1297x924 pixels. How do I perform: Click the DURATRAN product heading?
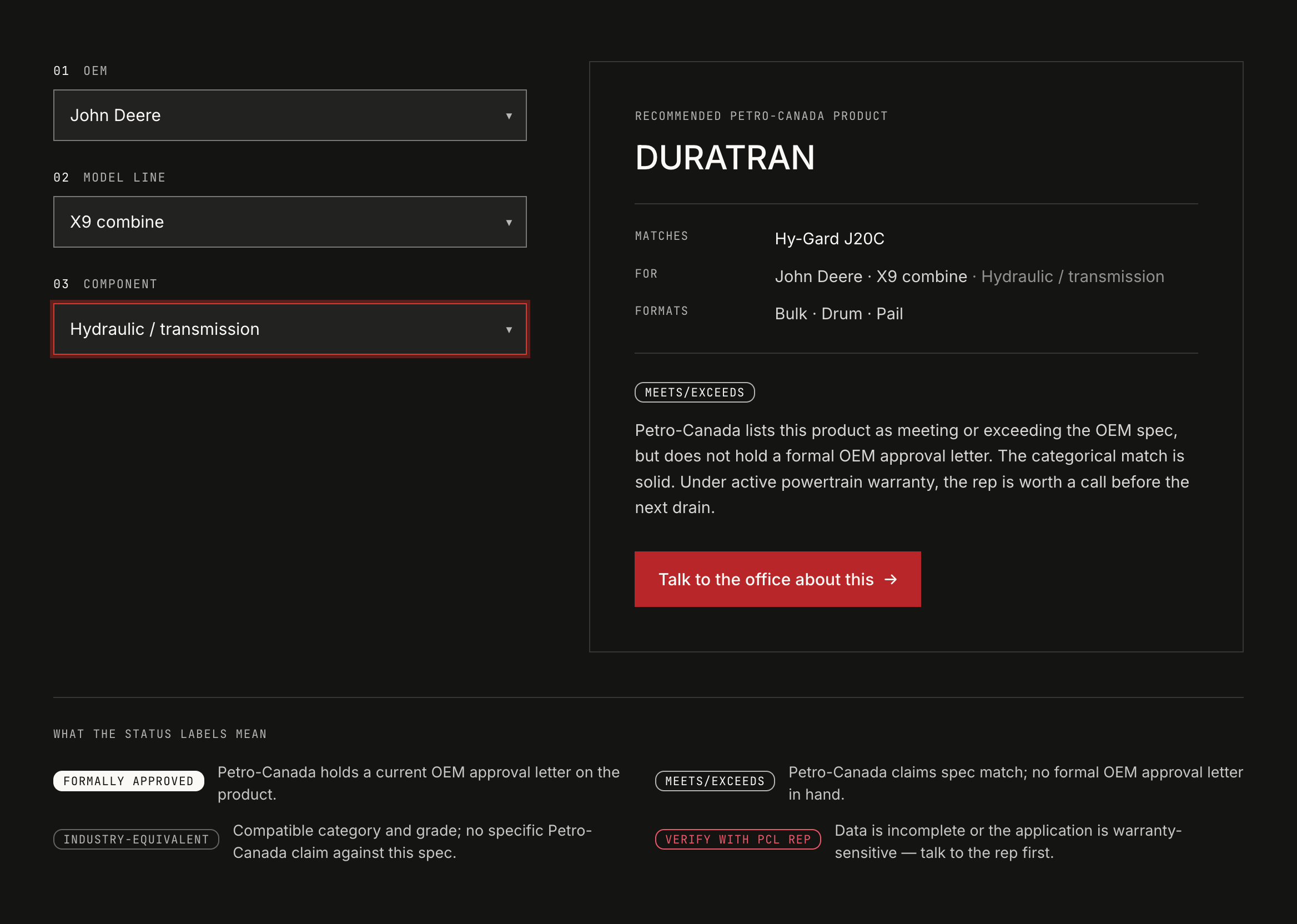tap(725, 158)
